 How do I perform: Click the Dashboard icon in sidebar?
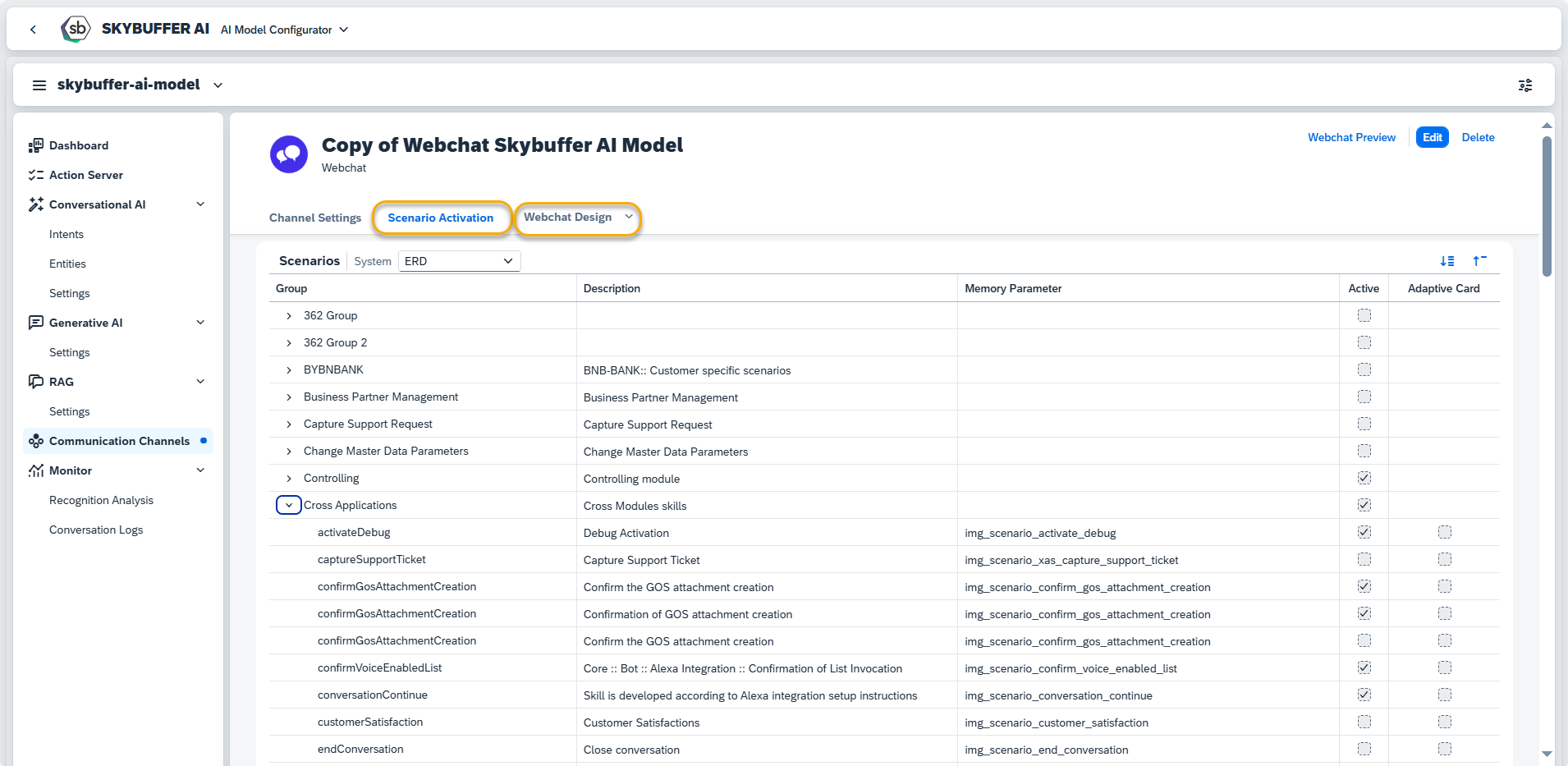[x=35, y=145]
